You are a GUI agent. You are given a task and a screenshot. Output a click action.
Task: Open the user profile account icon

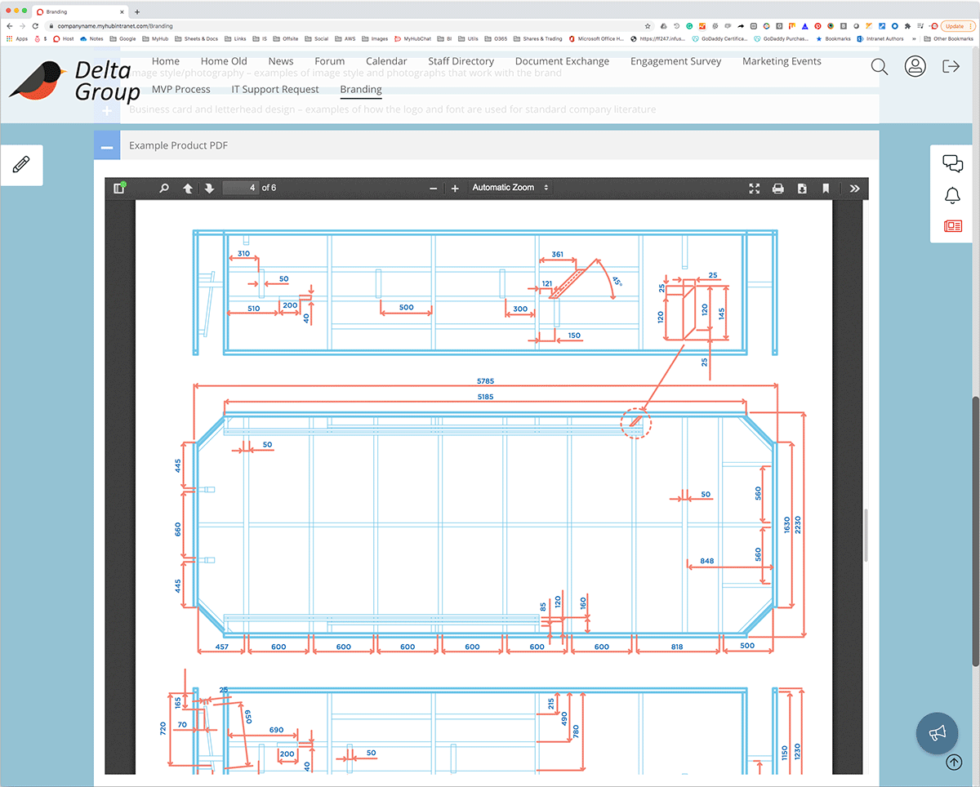pos(915,66)
